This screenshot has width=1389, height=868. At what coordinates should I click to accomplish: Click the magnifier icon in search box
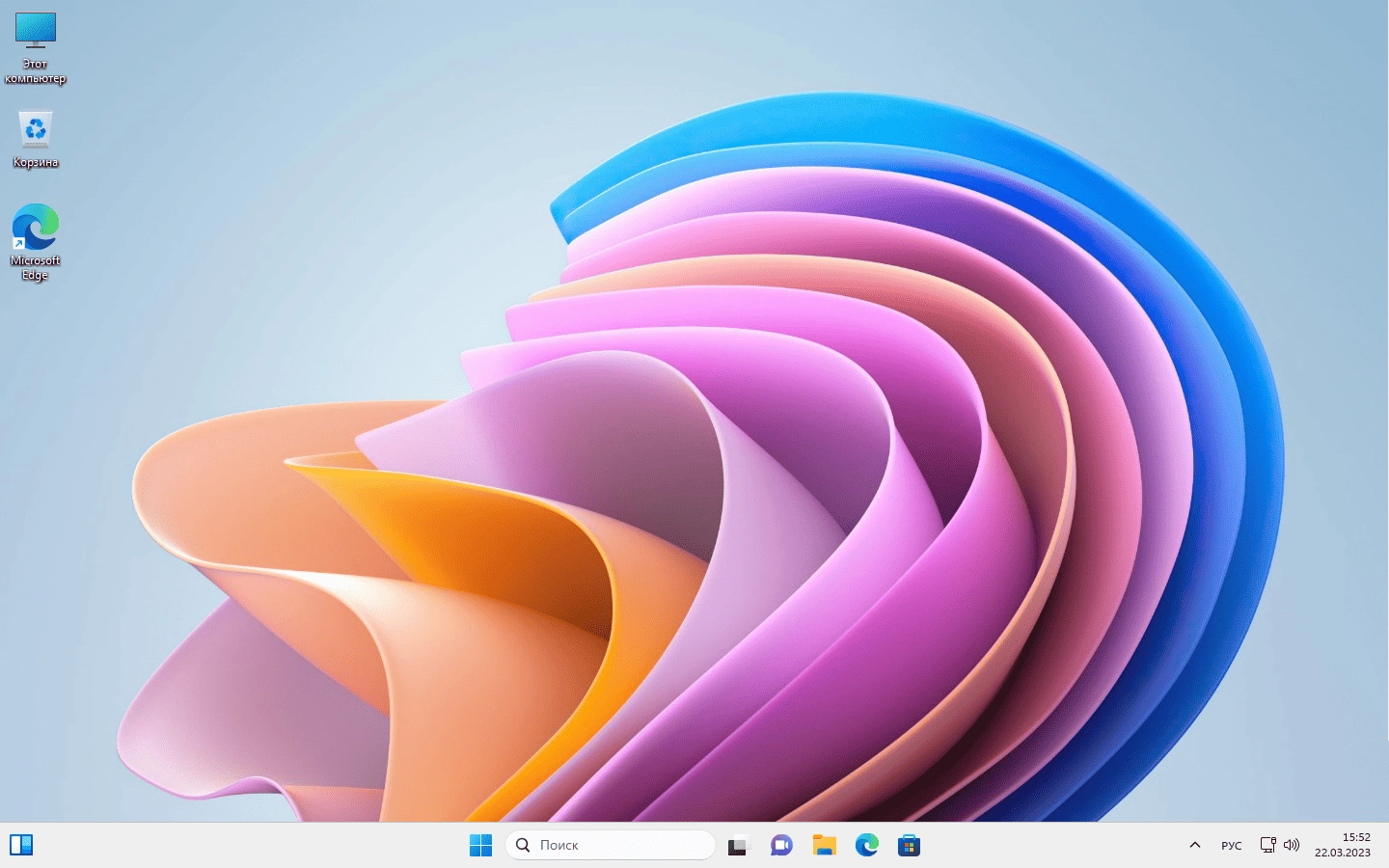523,845
